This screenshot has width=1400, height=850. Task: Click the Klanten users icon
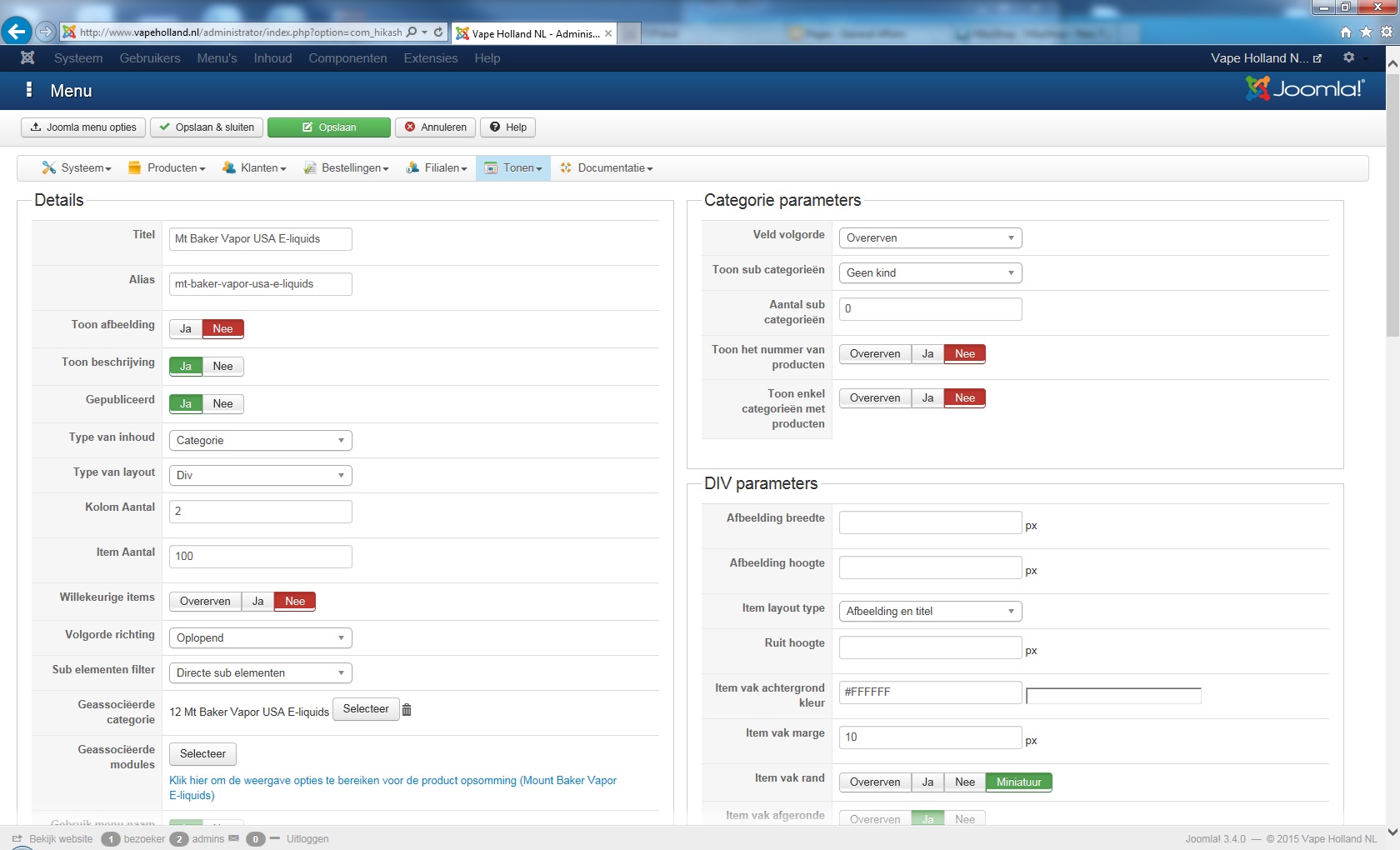point(229,167)
